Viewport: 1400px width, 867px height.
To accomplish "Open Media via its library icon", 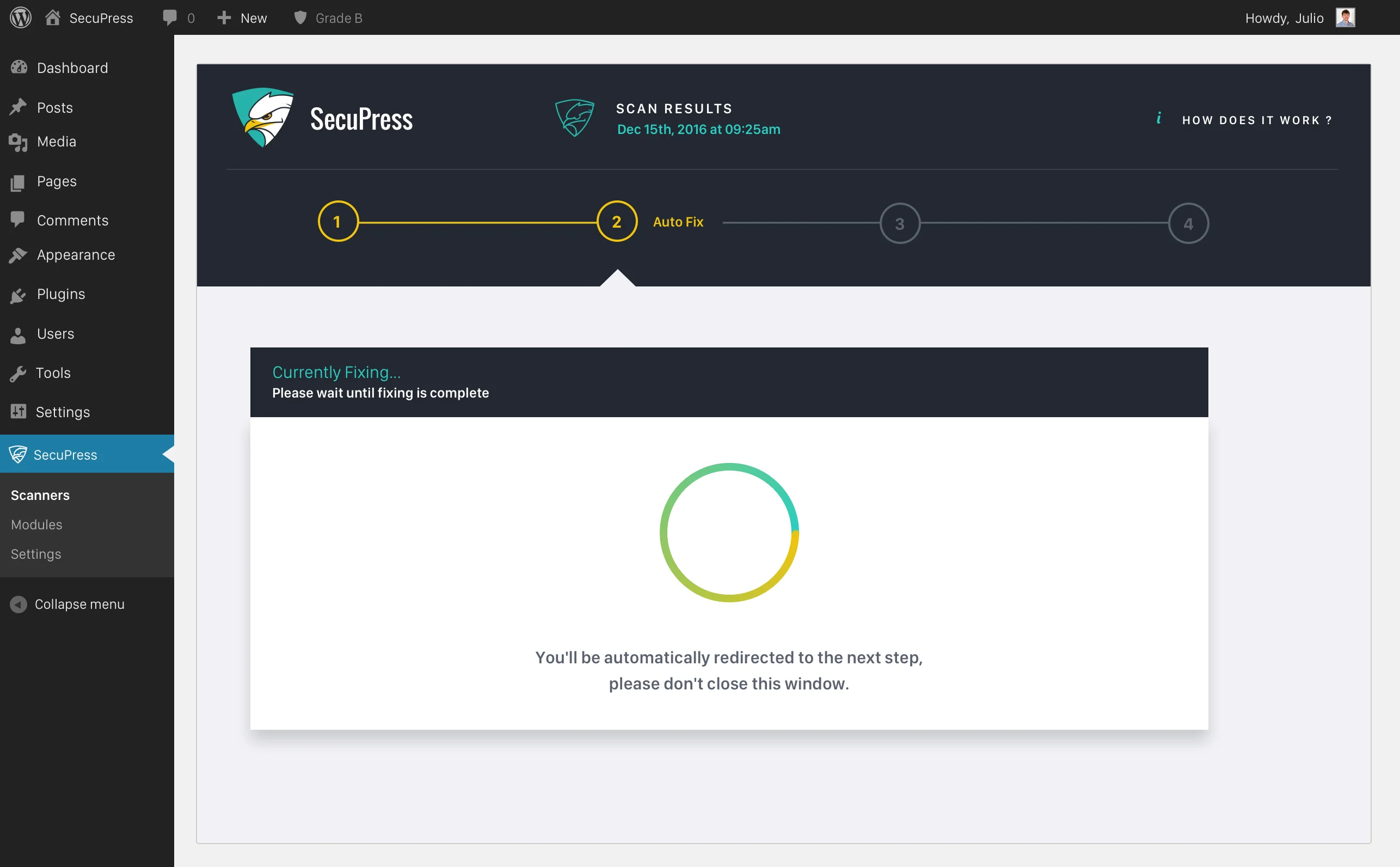I will click(x=19, y=142).
